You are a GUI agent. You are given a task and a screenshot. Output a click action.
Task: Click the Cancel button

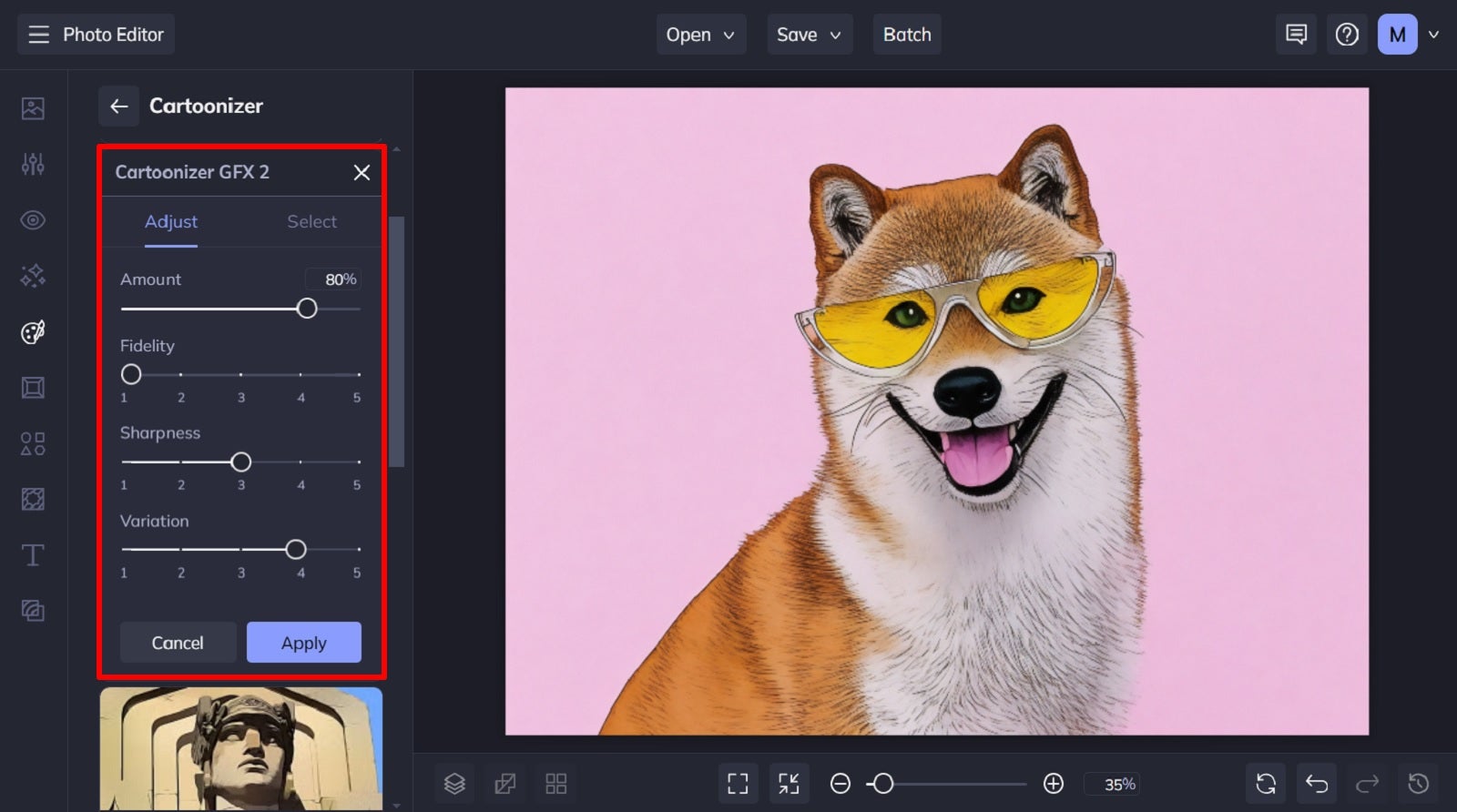coord(178,643)
